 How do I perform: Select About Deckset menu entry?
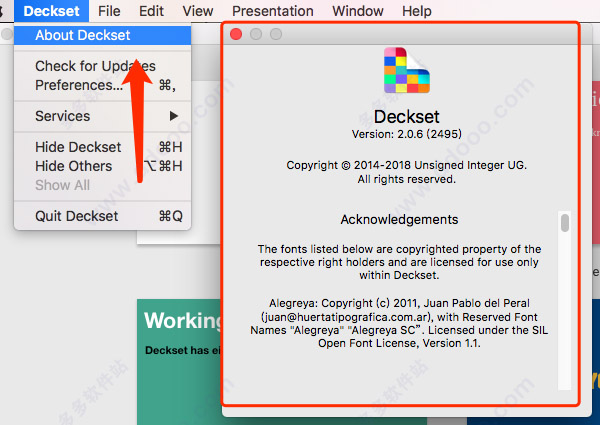103,35
